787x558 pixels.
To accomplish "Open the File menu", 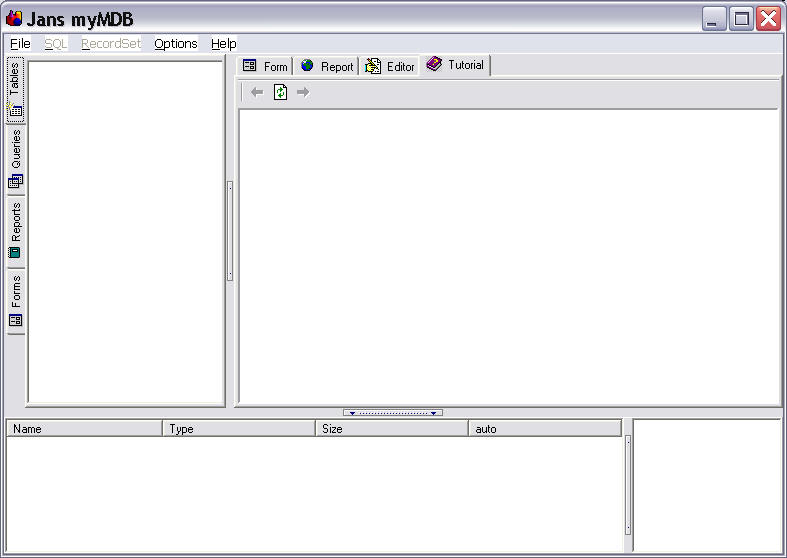I will [20, 44].
